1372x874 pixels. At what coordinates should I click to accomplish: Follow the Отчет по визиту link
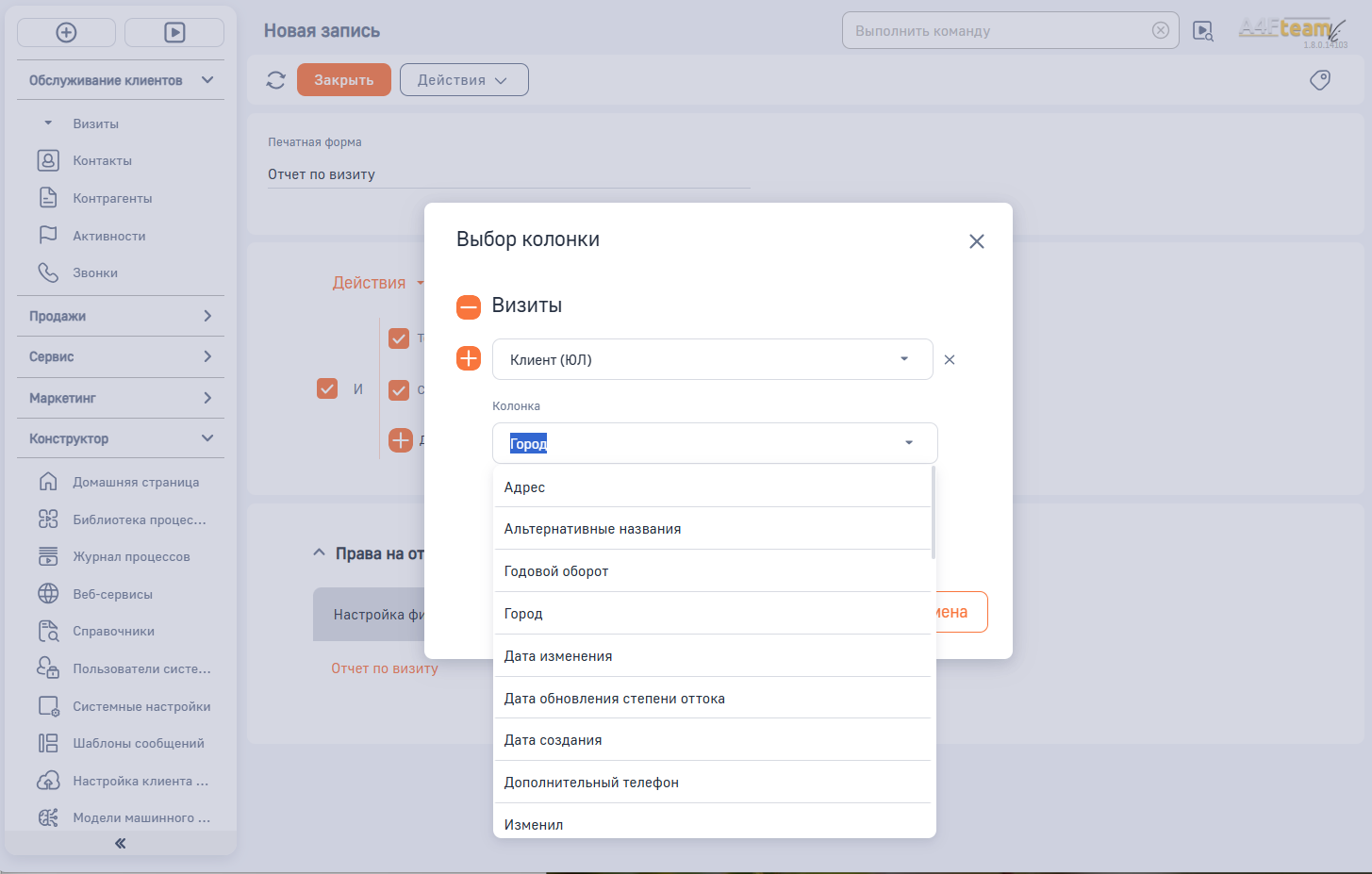(x=384, y=668)
